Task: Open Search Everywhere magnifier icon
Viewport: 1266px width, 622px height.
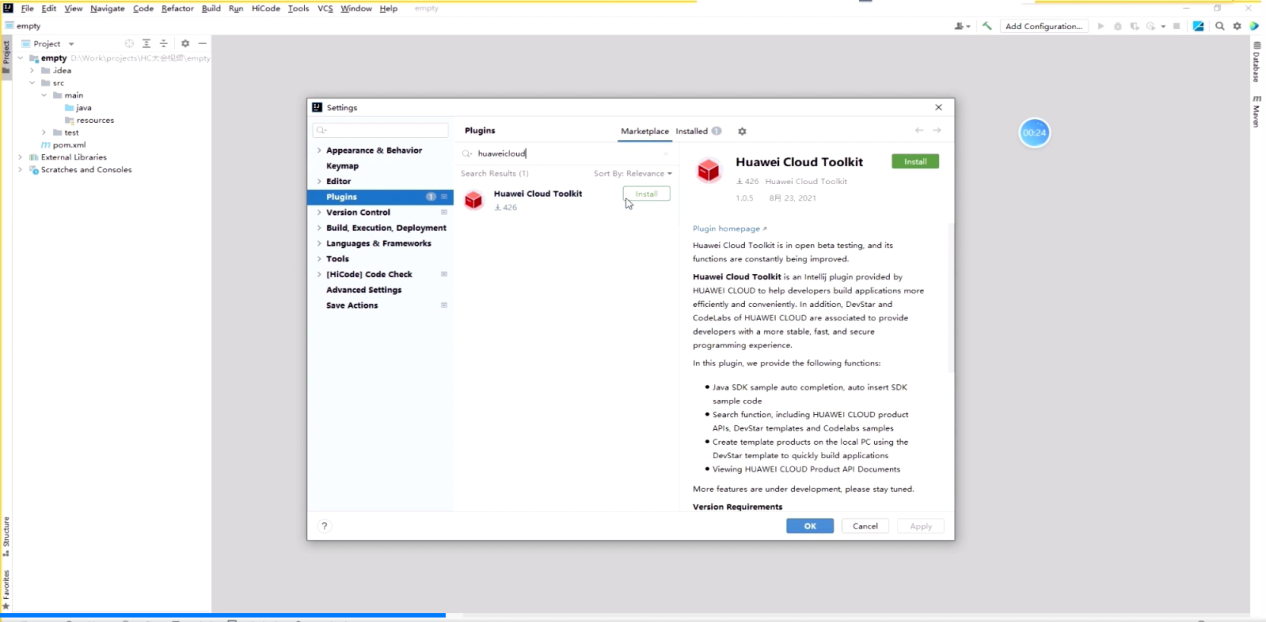Action: [x=1219, y=26]
